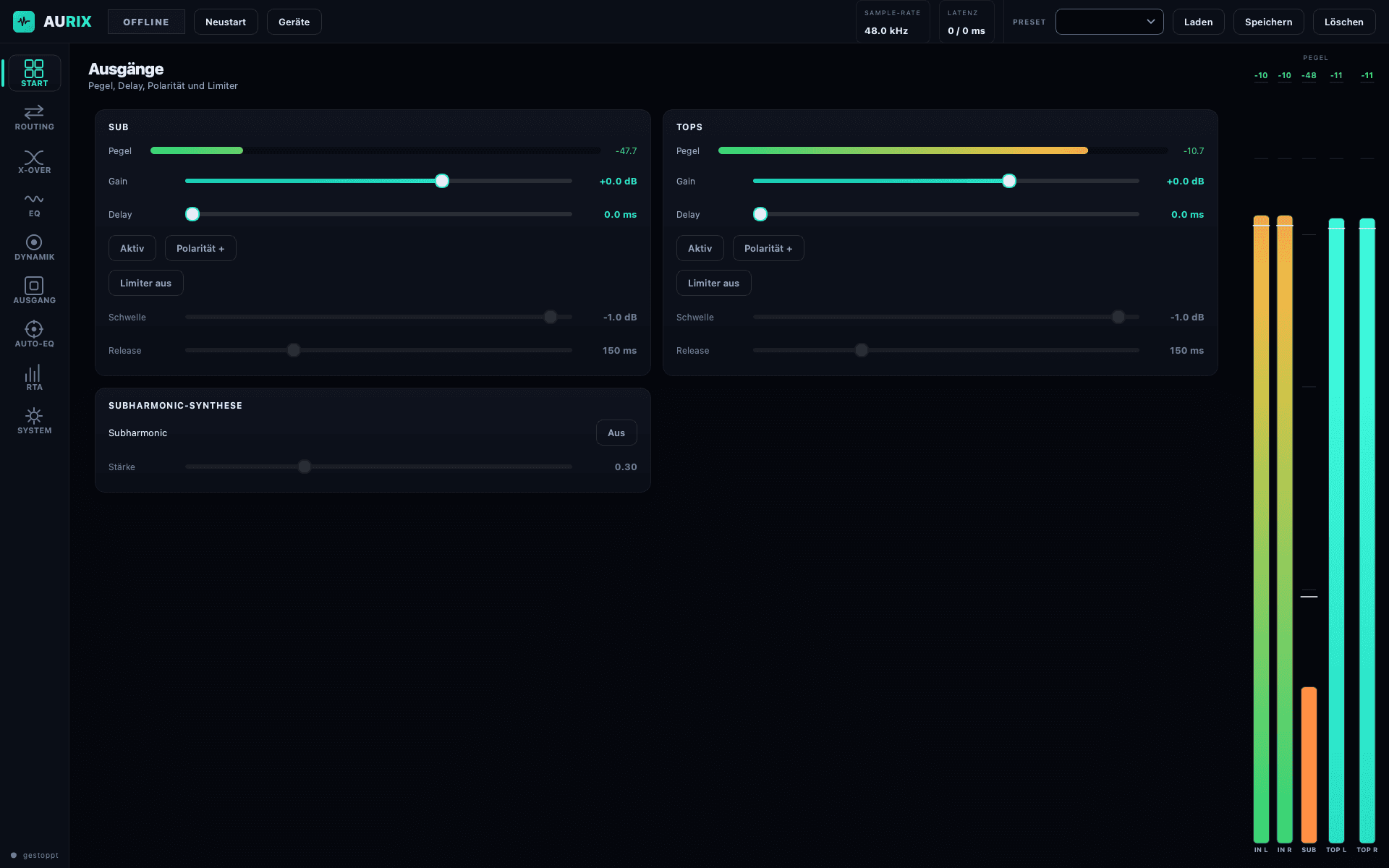Image resolution: width=1389 pixels, height=868 pixels.
Task: Click the AURIX waveform logo icon
Action: (x=24, y=22)
